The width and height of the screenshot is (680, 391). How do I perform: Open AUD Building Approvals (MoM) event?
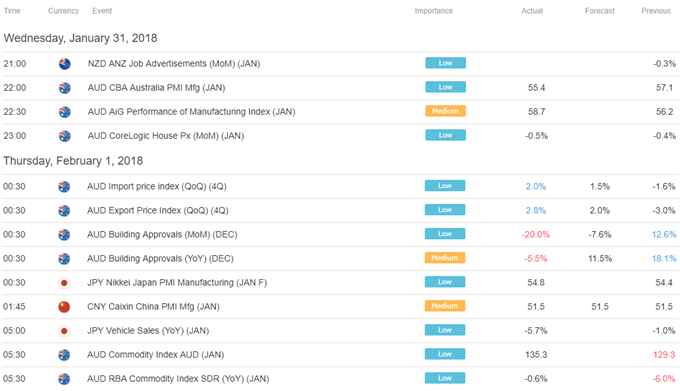[x=162, y=235]
